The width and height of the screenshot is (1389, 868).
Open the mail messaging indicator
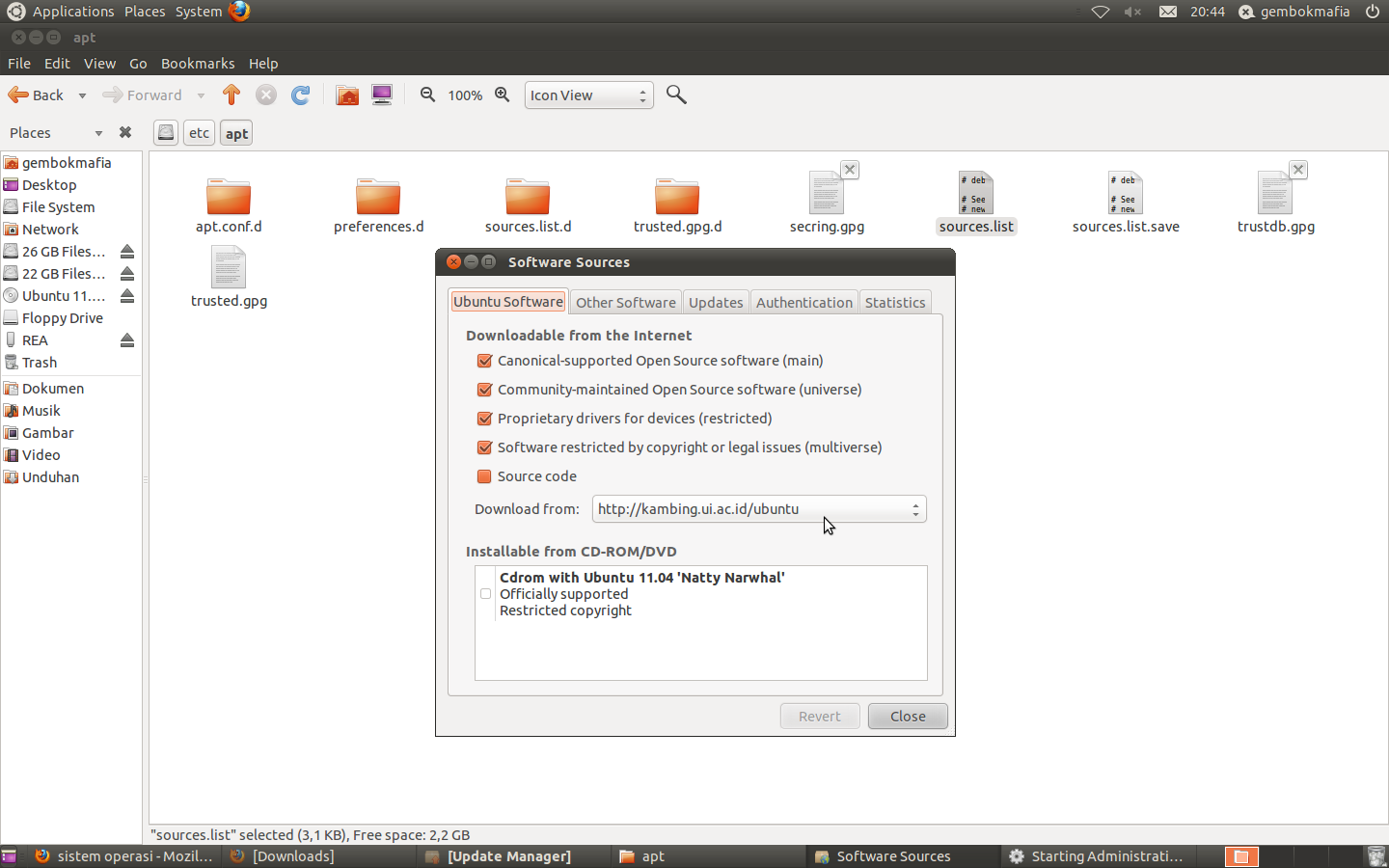tap(1167, 12)
